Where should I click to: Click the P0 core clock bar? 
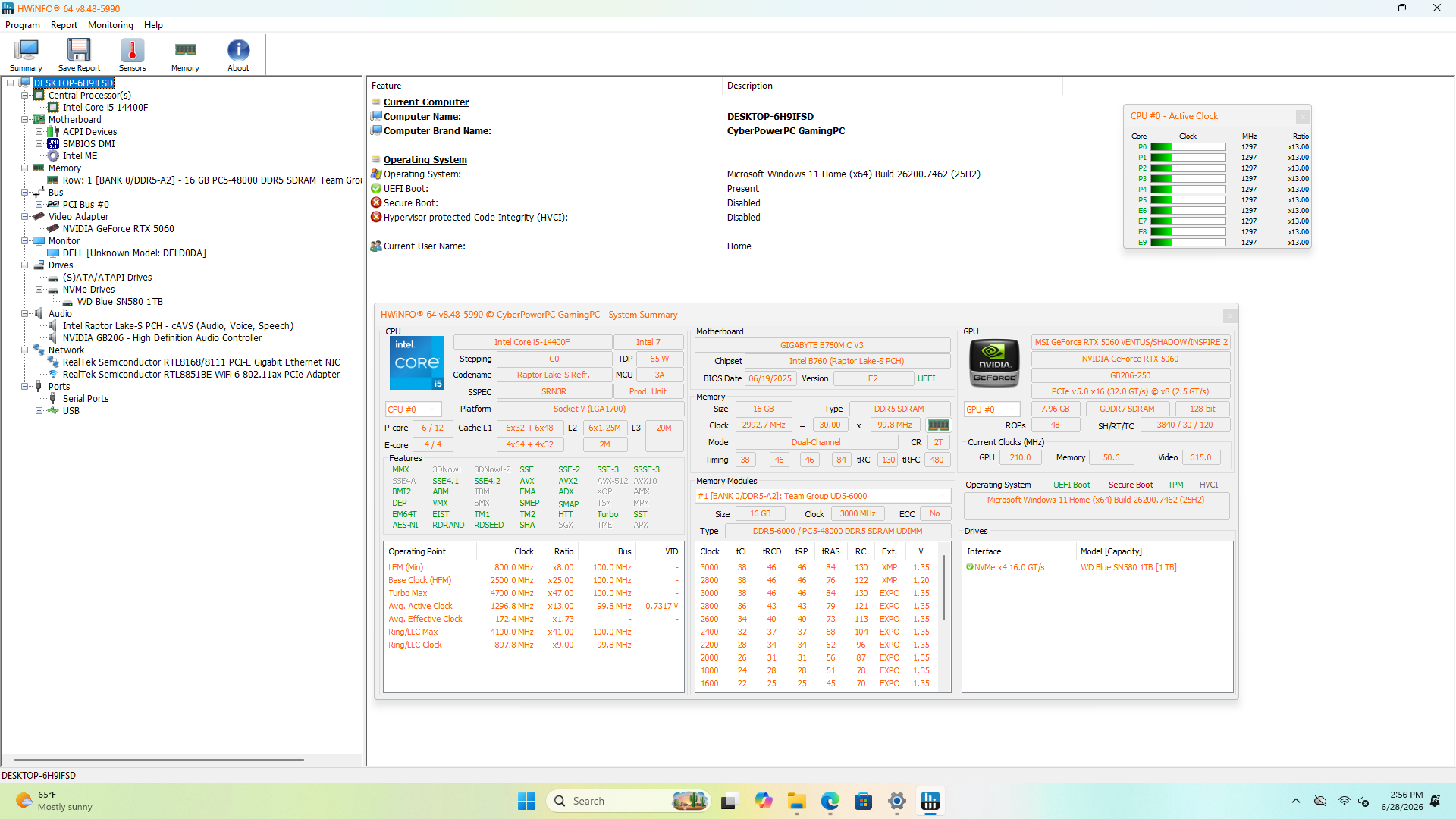(x=1188, y=147)
